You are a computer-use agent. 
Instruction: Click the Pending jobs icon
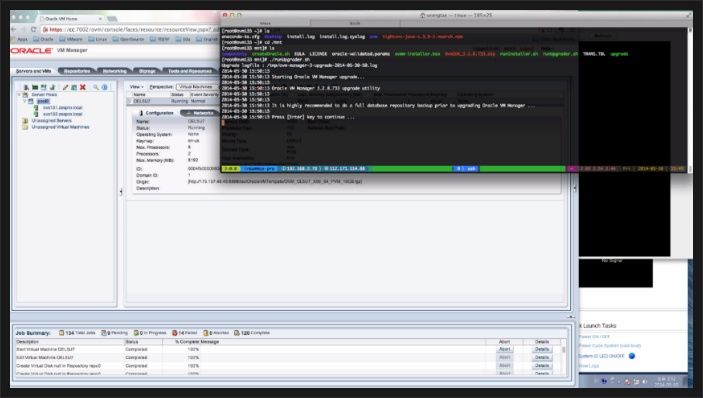104,333
